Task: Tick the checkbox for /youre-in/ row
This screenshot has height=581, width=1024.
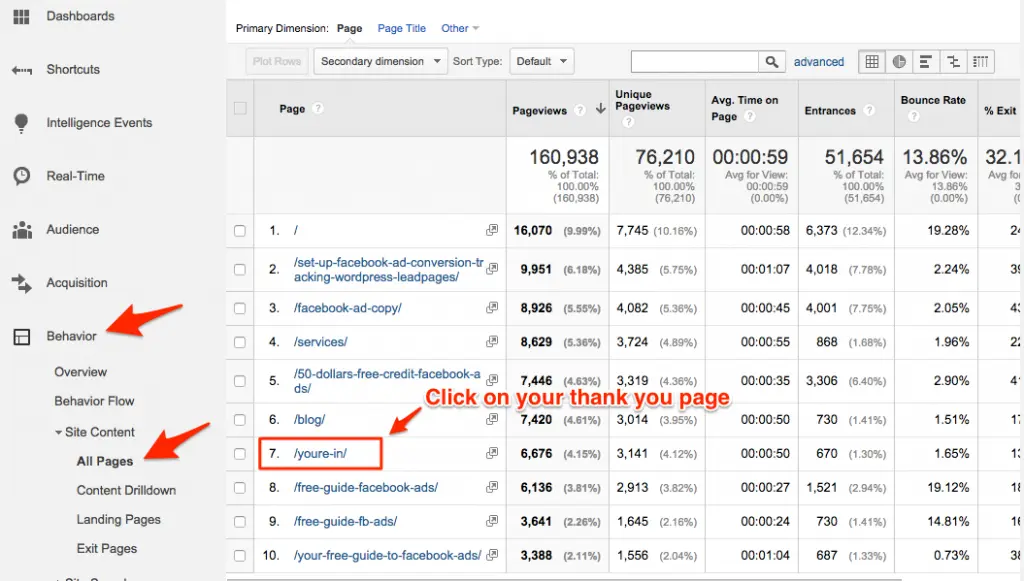Action: tap(240, 454)
